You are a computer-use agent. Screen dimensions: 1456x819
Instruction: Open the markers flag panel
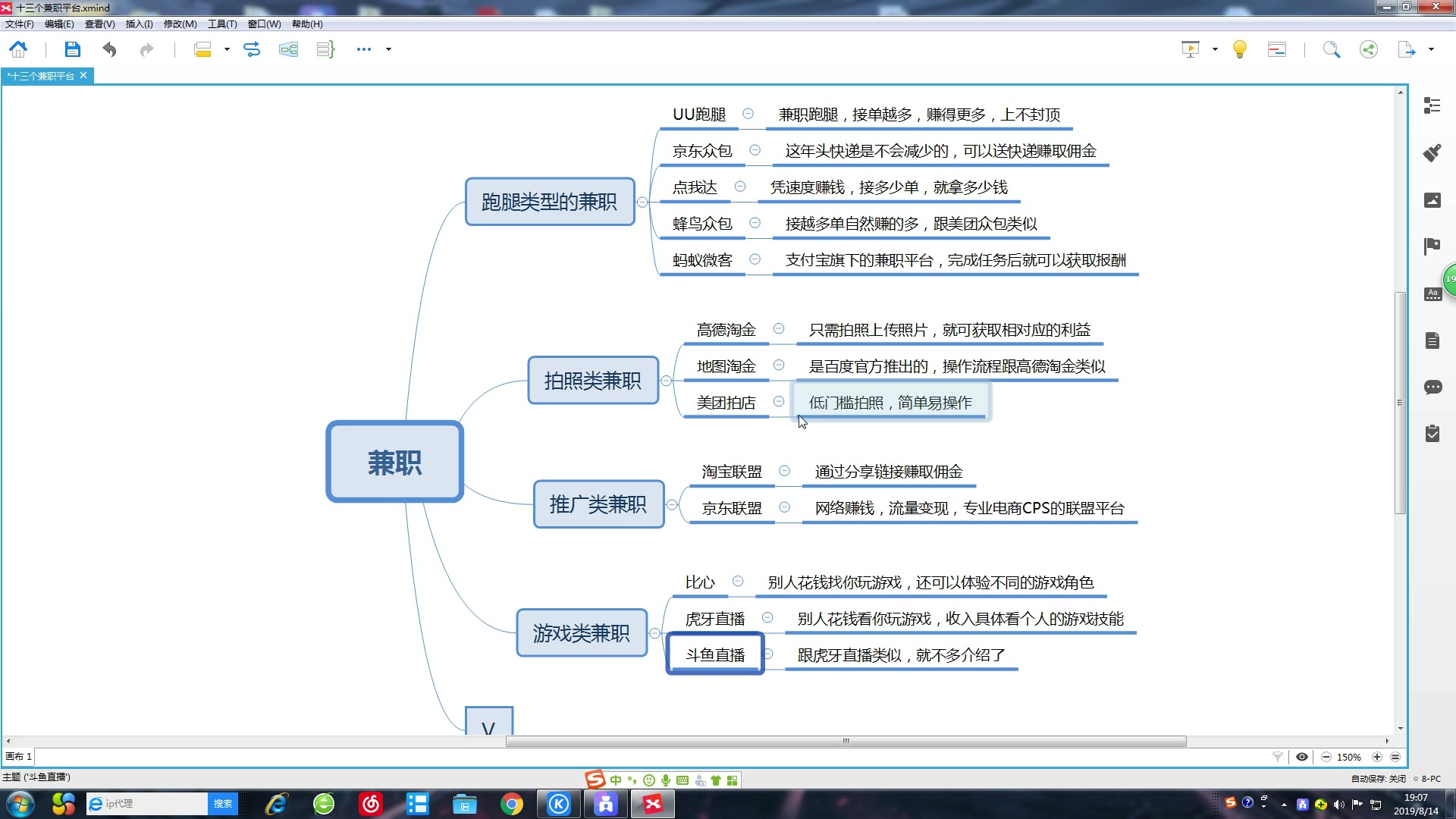coord(1432,246)
